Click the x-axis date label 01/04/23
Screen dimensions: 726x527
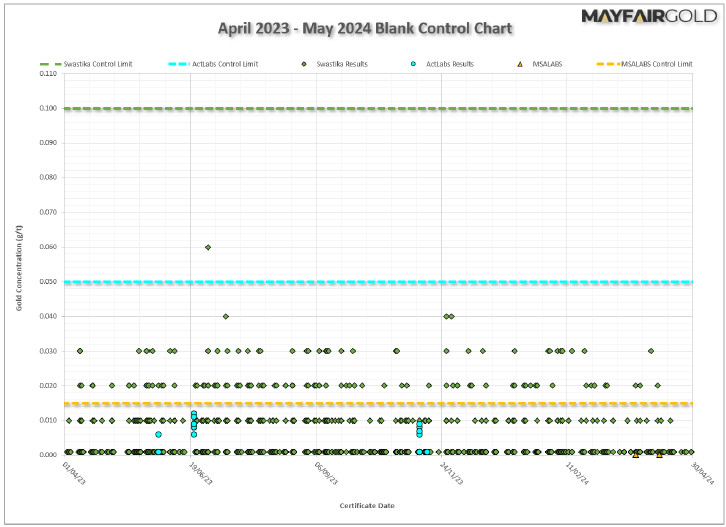[74, 473]
